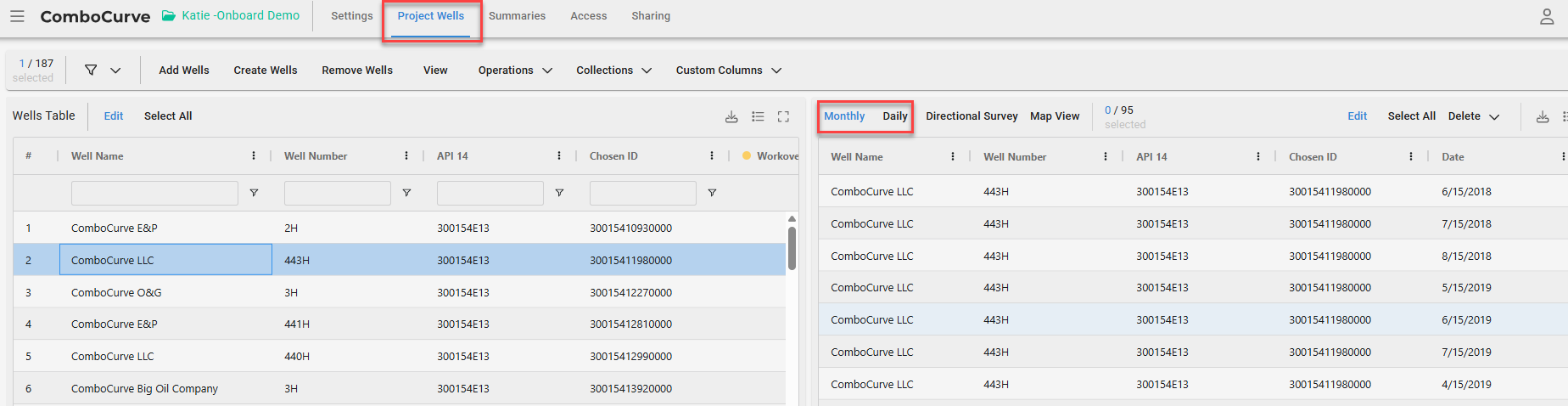Expand the Operations dropdown

tap(515, 70)
